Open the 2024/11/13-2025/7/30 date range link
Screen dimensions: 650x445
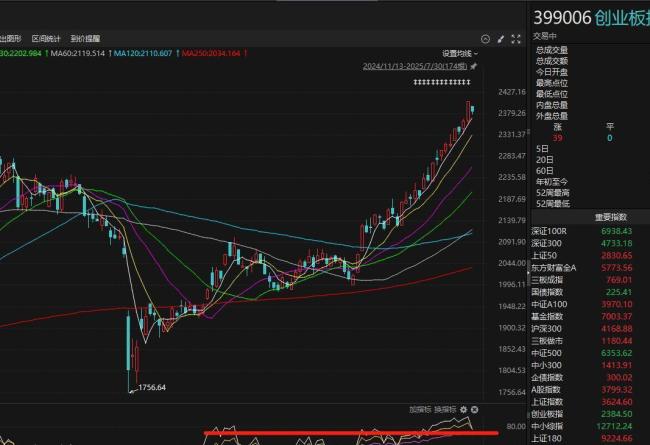(415, 66)
